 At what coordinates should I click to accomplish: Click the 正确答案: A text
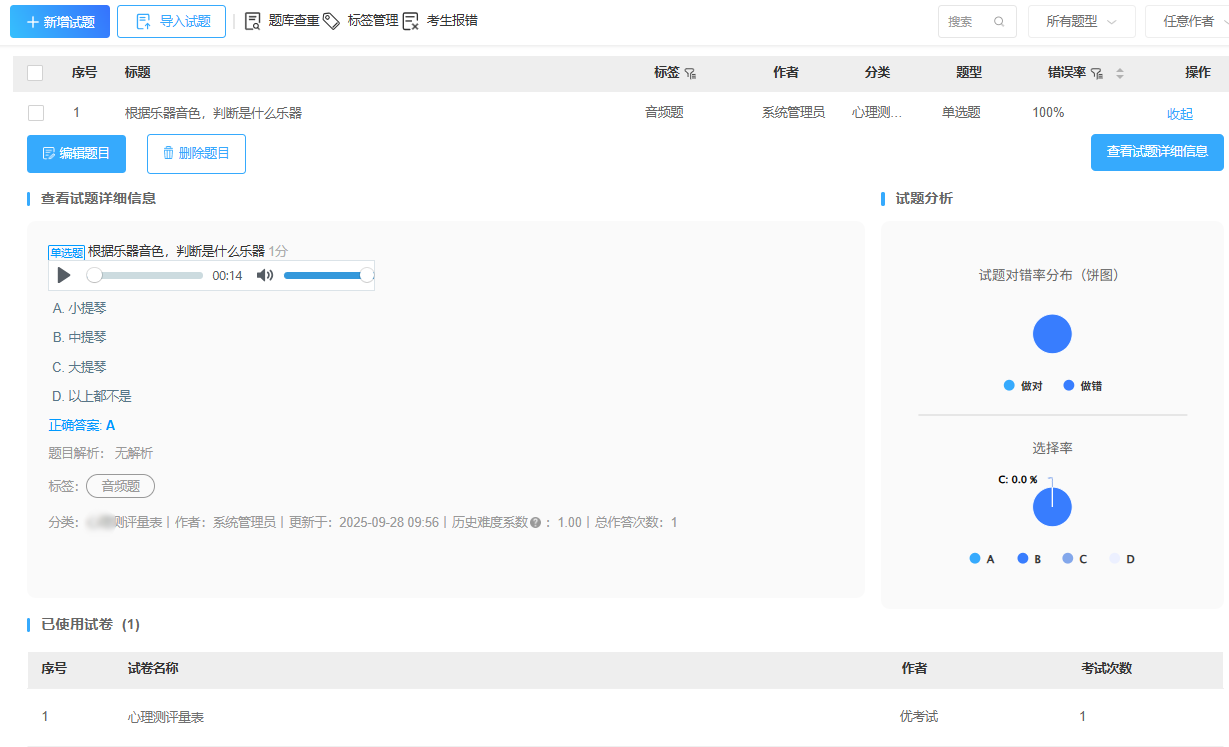pyautogui.click(x=82, y=425)
